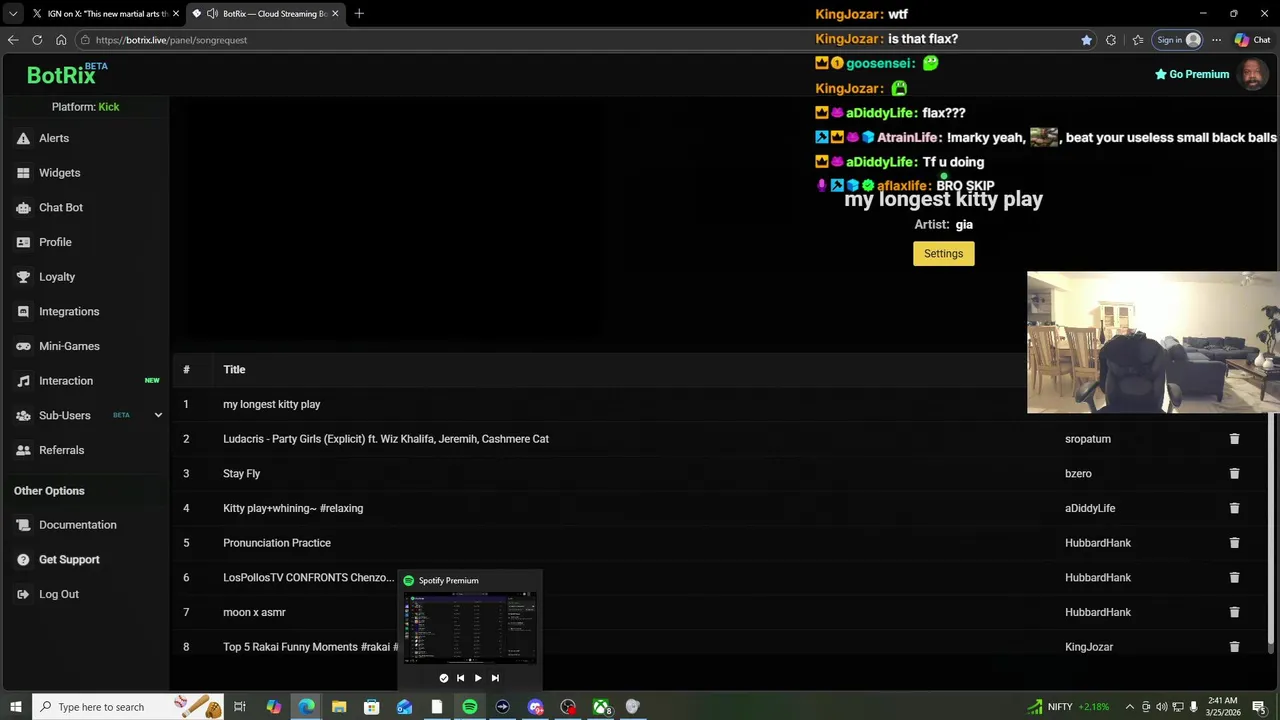Click title 'my longest kitty play' in list

pos(271,404)
